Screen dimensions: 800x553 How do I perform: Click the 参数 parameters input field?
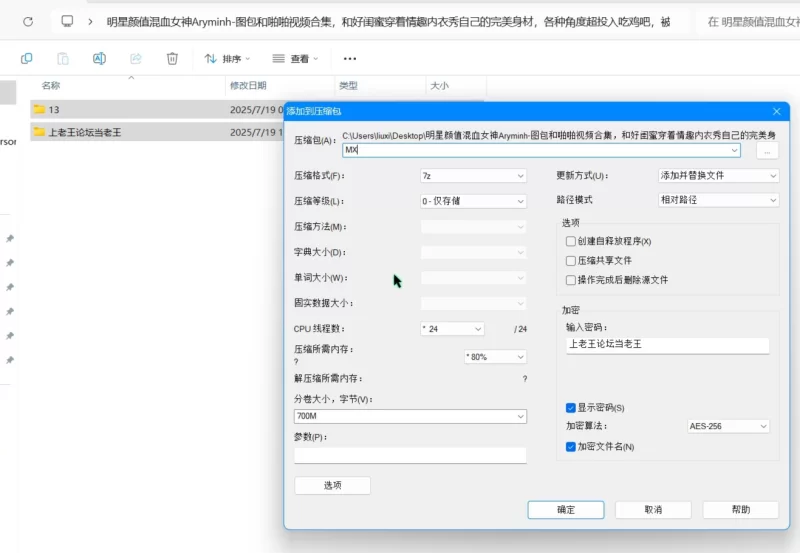pos(410,455)
